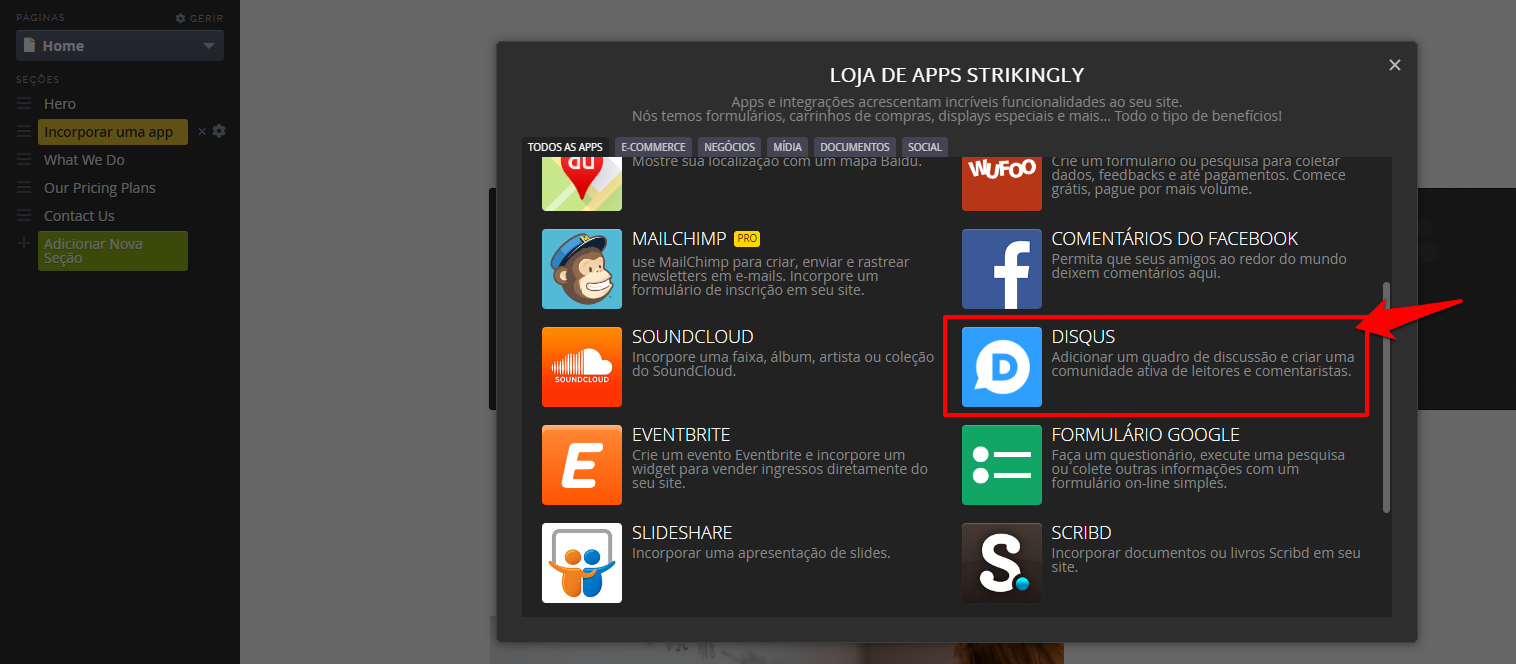Open the Home page dropdown

pyautogui.click(x=120, y=45)
